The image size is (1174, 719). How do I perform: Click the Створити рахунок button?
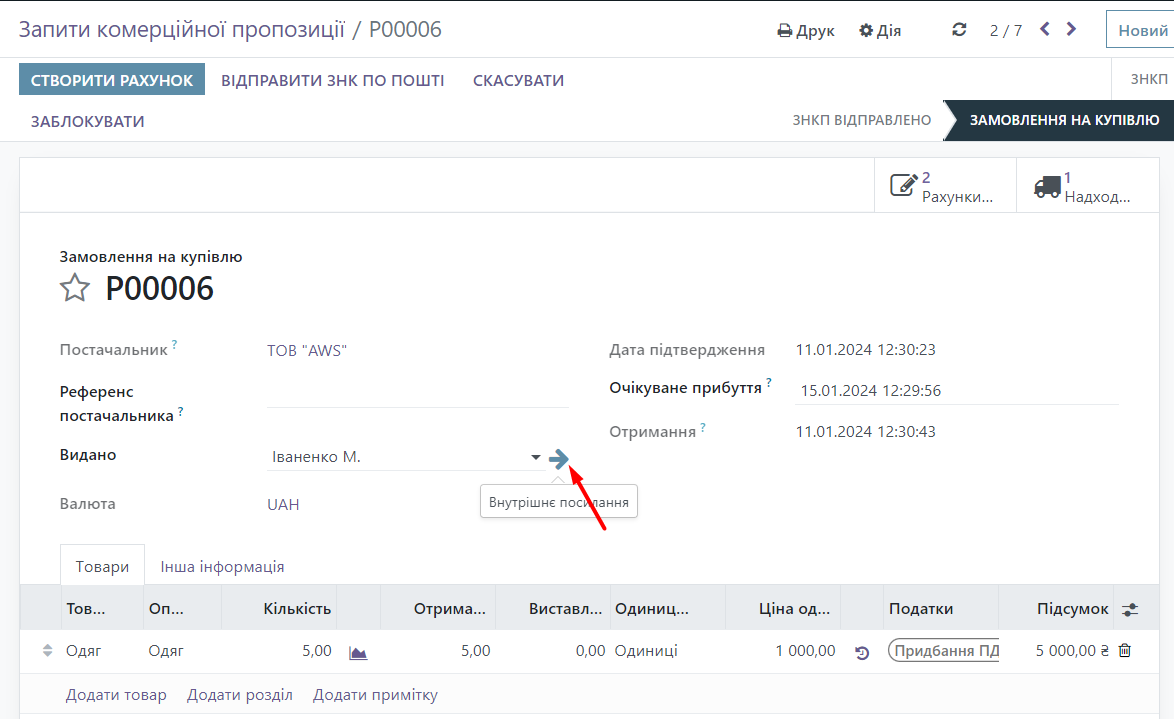coord(112,80)
